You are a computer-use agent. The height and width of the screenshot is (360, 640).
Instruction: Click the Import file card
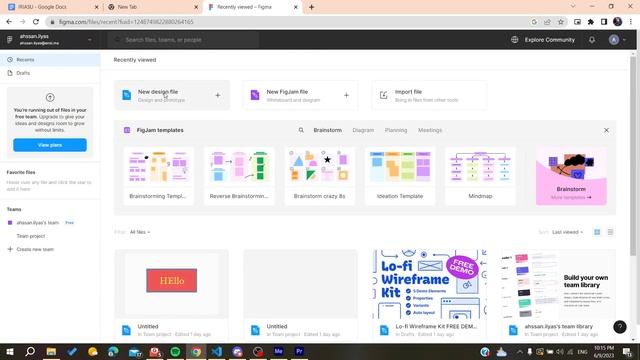429,96
